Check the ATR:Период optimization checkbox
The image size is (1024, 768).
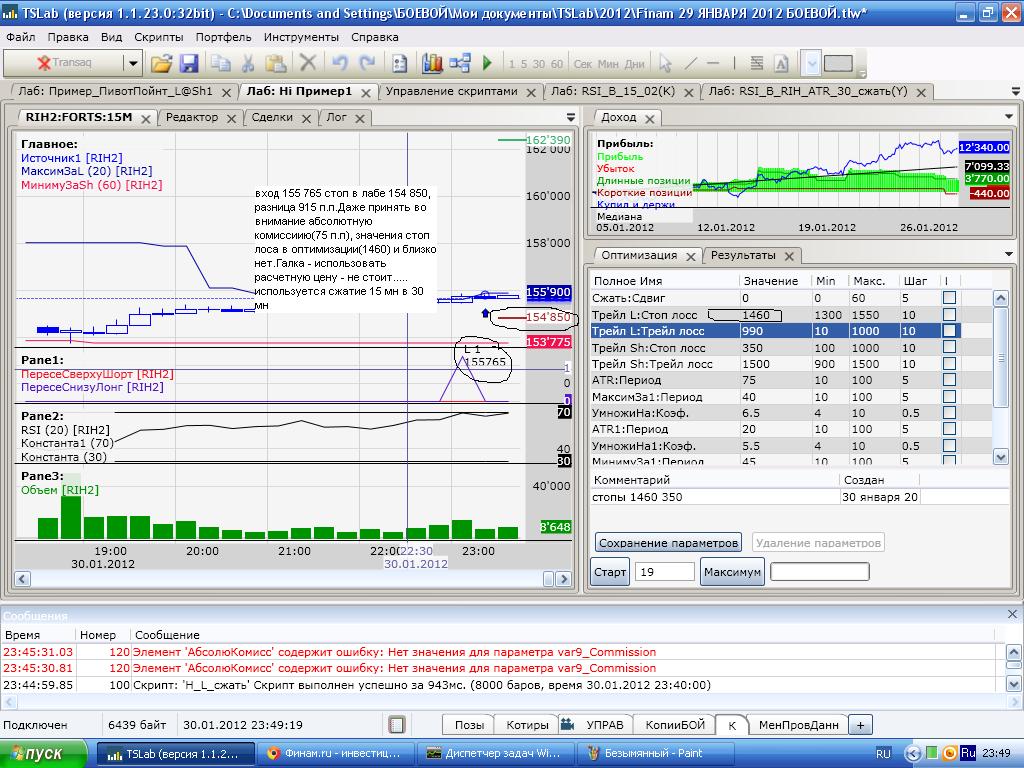(949, 380)
